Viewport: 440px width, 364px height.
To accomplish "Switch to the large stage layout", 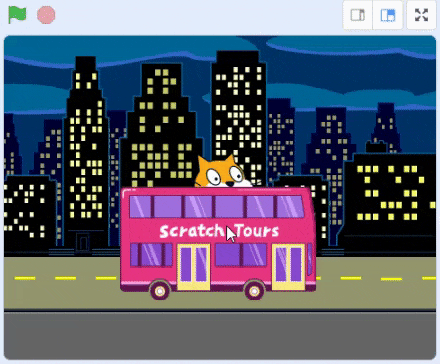I will [388, 15].
